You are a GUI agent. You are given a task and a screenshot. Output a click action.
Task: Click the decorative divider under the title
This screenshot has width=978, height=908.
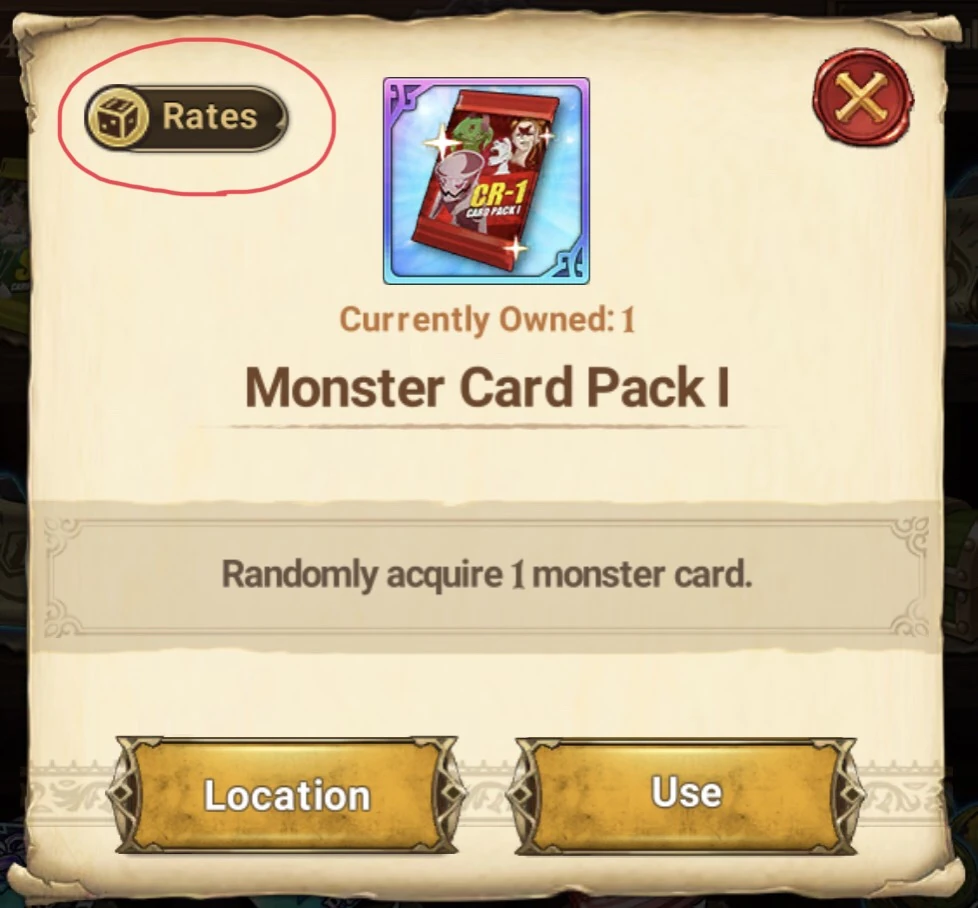click(487, 427)
